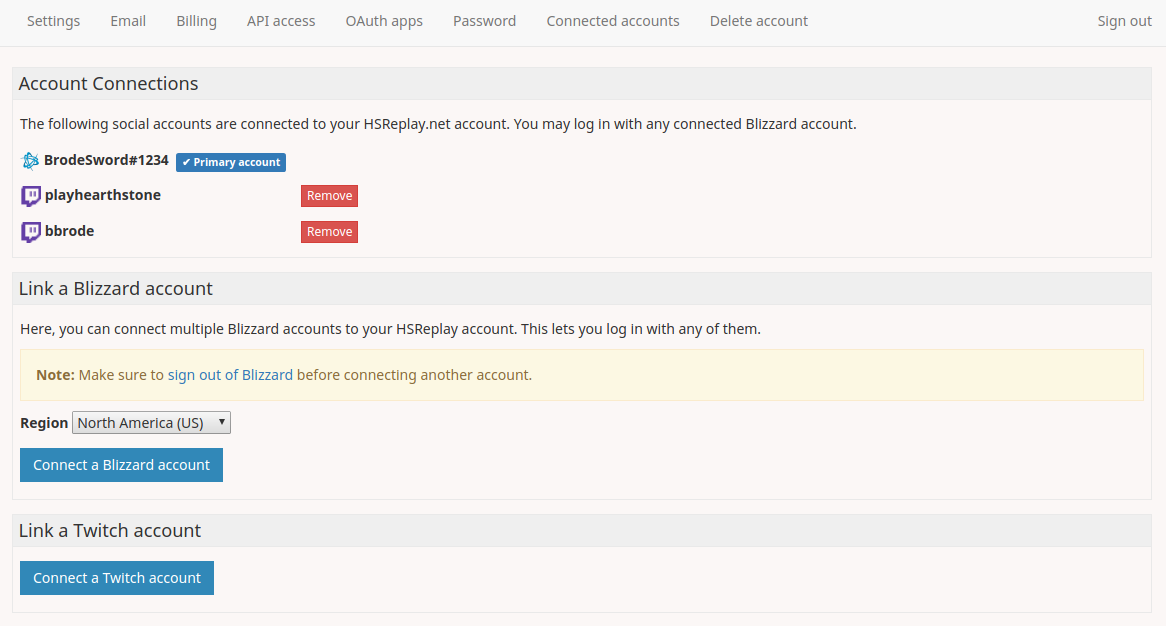The height and width of the screenshot is (626, 1166).
Task: Click the Battle.net icon beside BrodeSword#1234
Action: coord(30,161)
